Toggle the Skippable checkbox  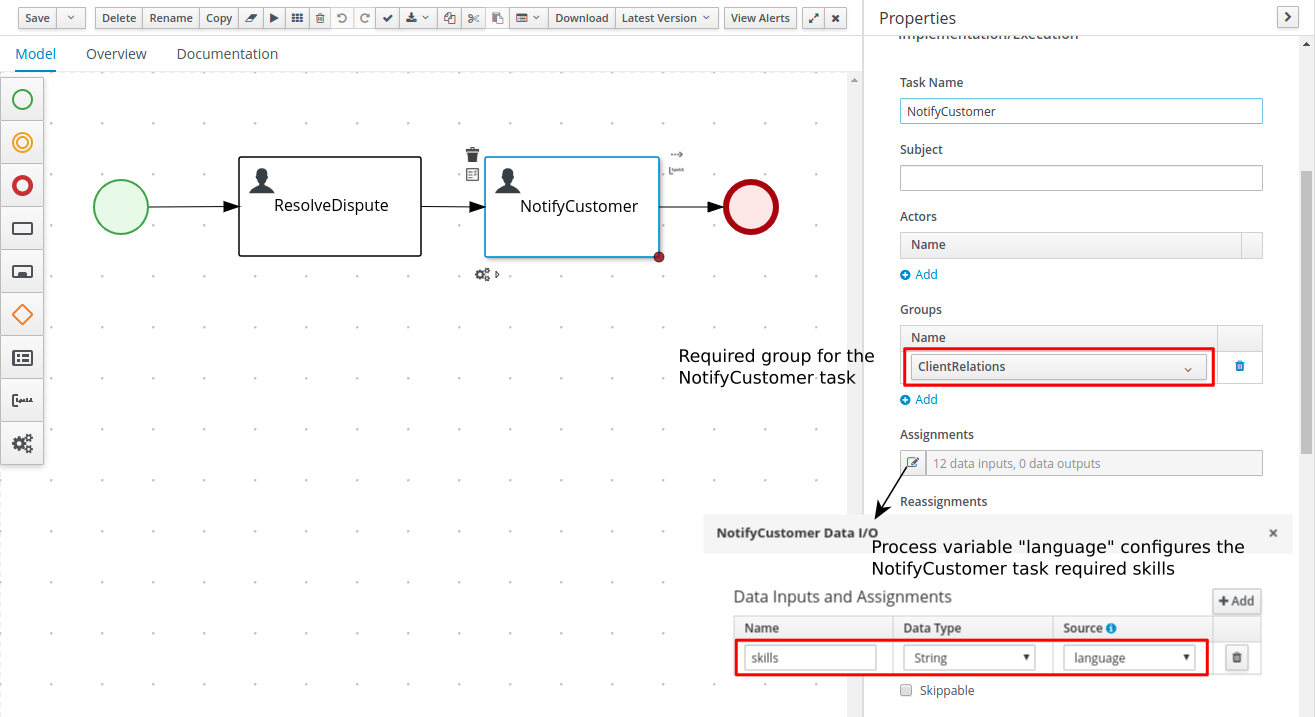point(906,690)
